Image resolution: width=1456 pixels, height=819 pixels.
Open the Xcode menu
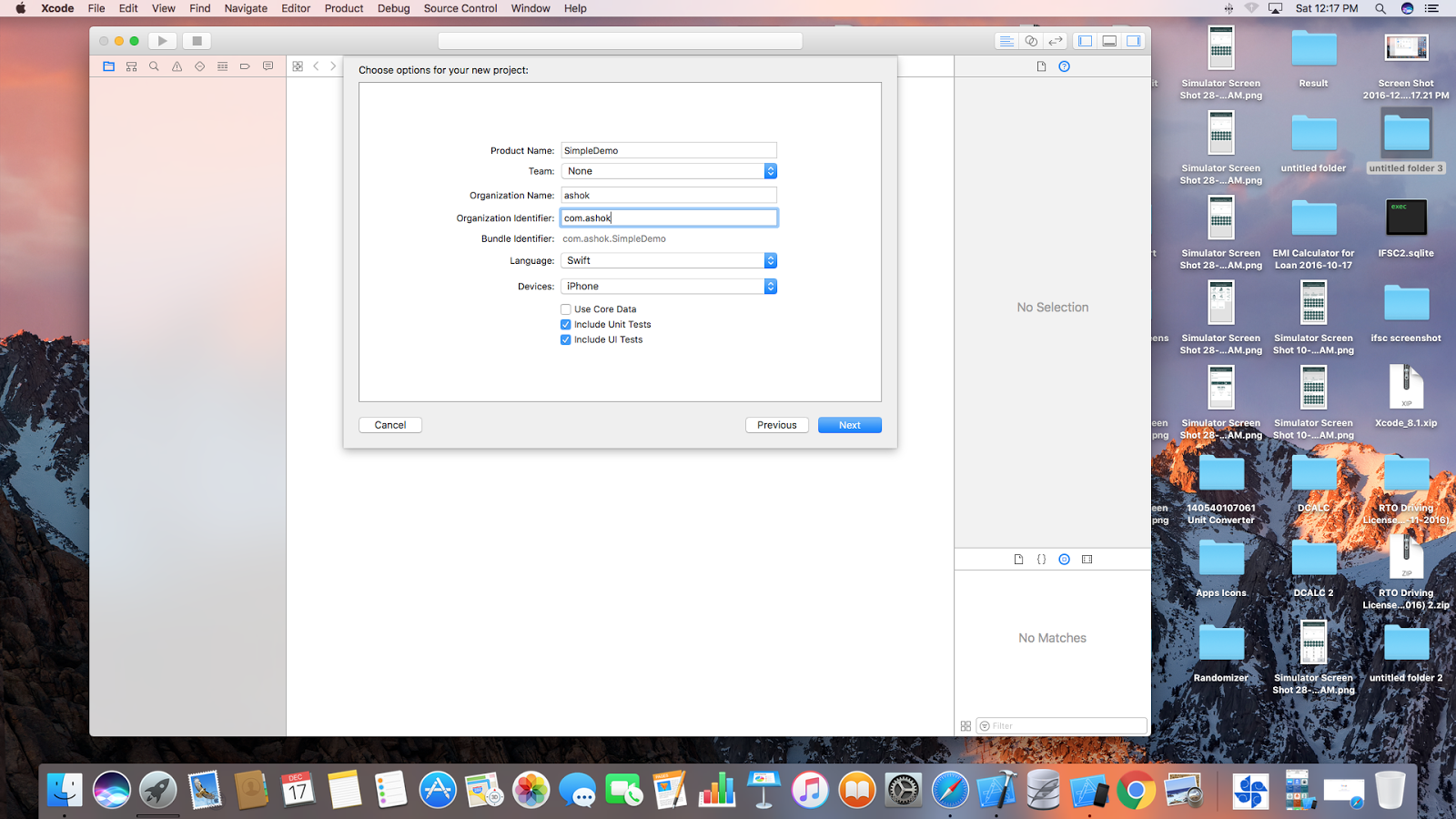click(57, 8)
